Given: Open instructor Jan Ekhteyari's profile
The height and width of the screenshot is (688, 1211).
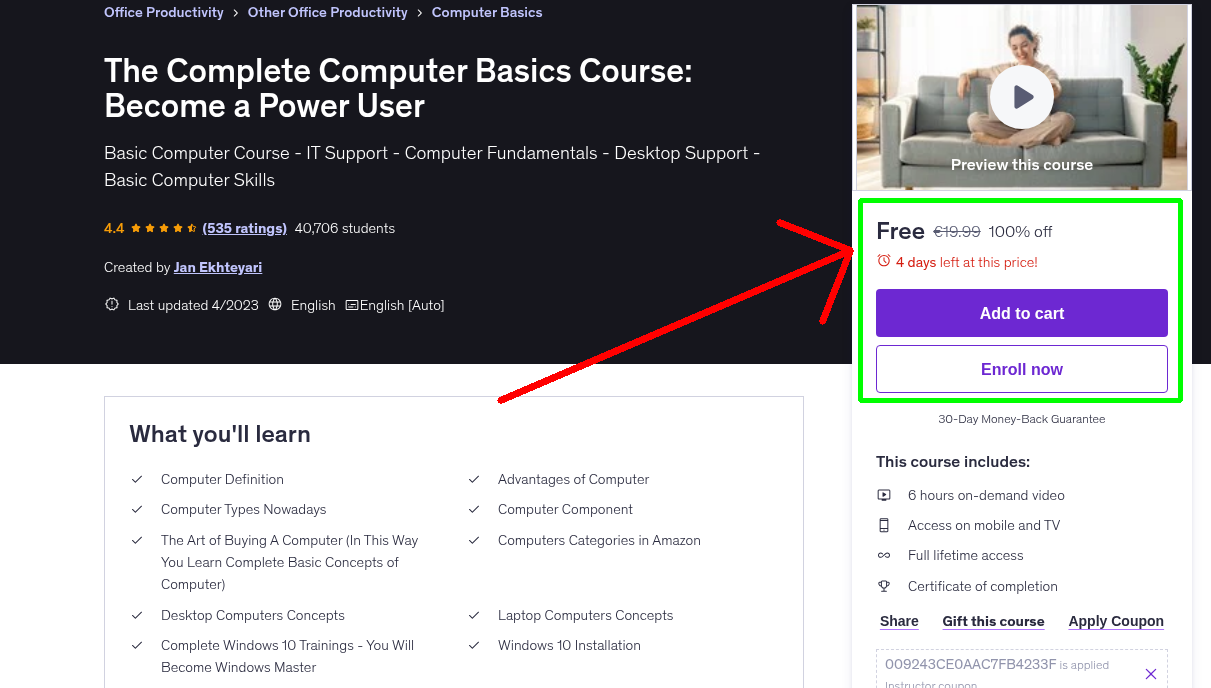Looking at the screenshot, I should (x=218, y=267).
